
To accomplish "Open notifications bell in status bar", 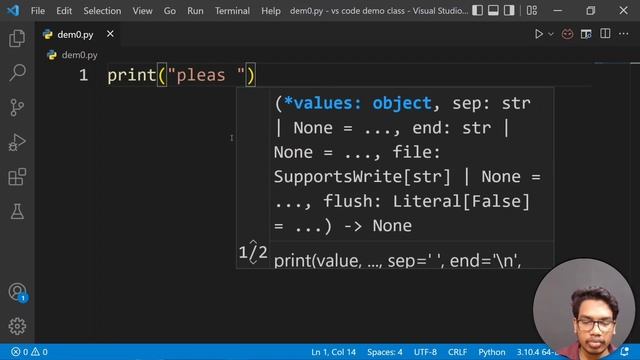I will point(624,351).
